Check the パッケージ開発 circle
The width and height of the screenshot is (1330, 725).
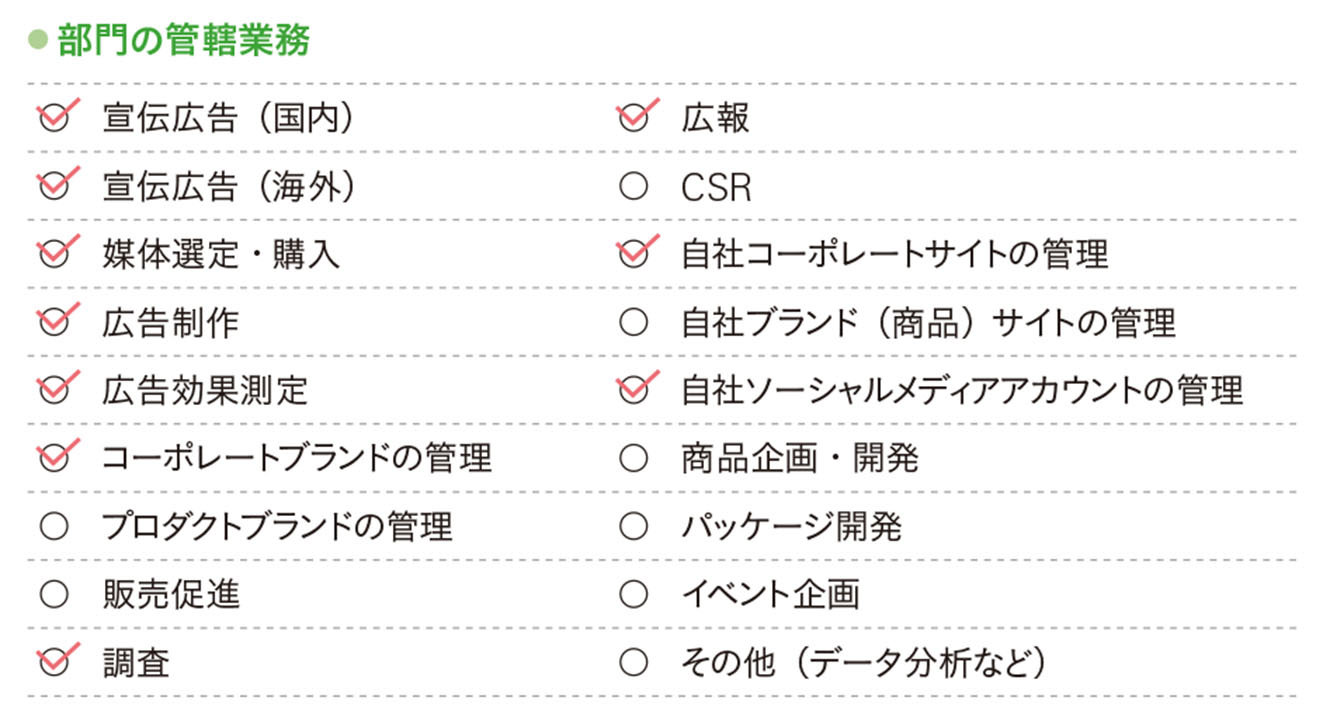(x=634, y=526)
